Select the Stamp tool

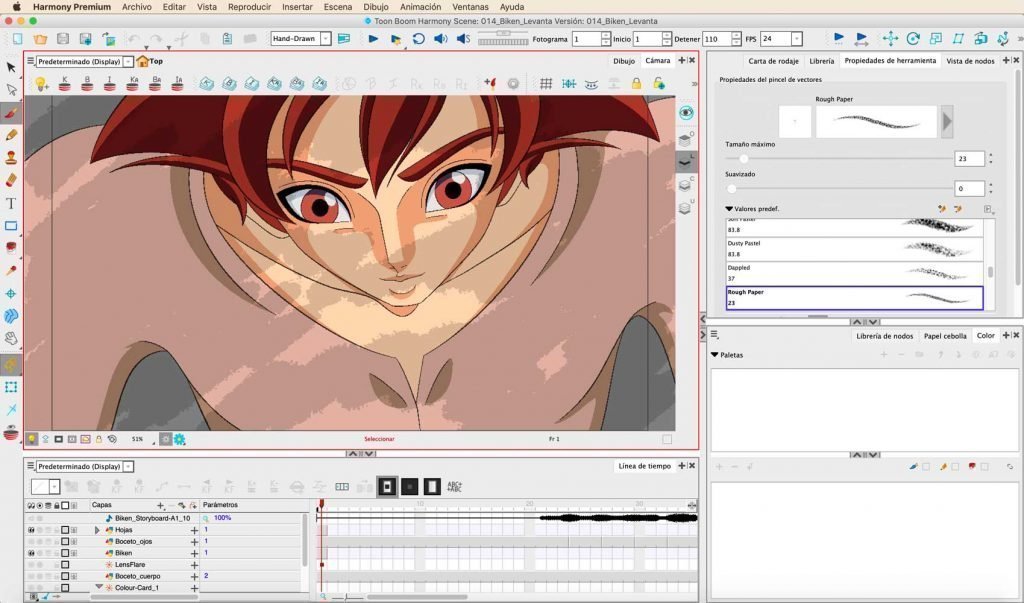tap(11, 157)
